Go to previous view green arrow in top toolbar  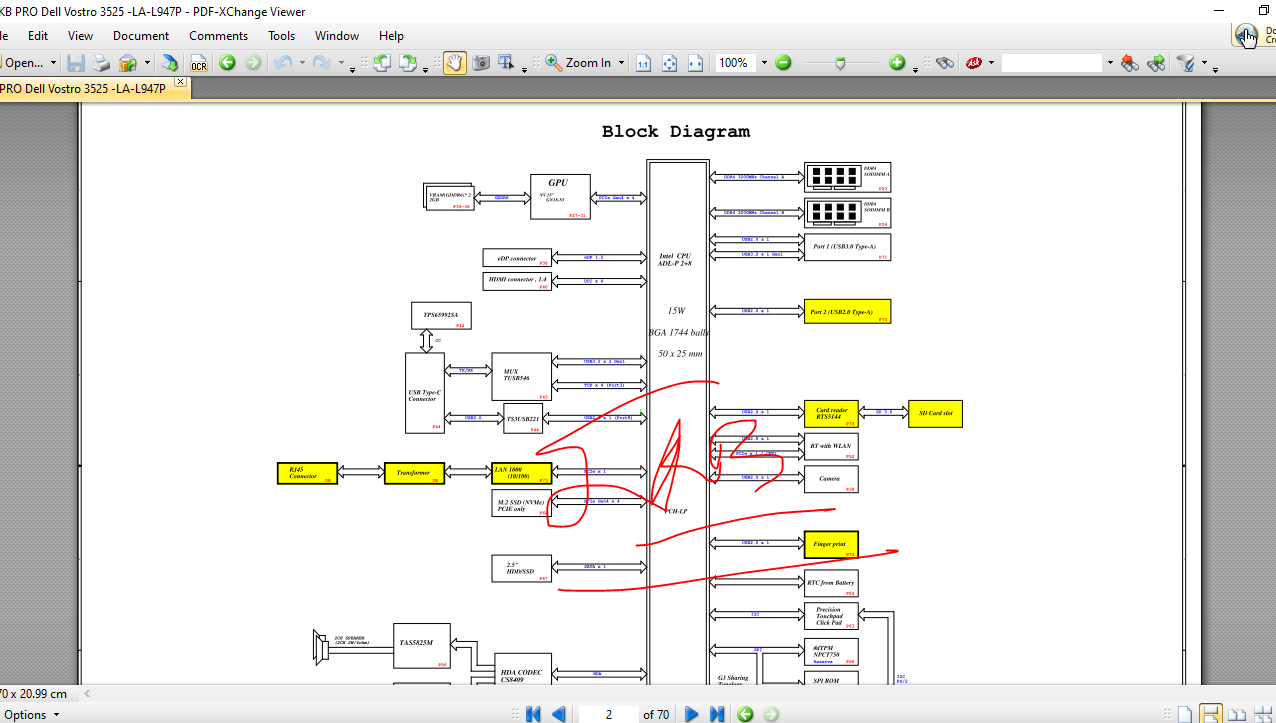coord(227,63)
